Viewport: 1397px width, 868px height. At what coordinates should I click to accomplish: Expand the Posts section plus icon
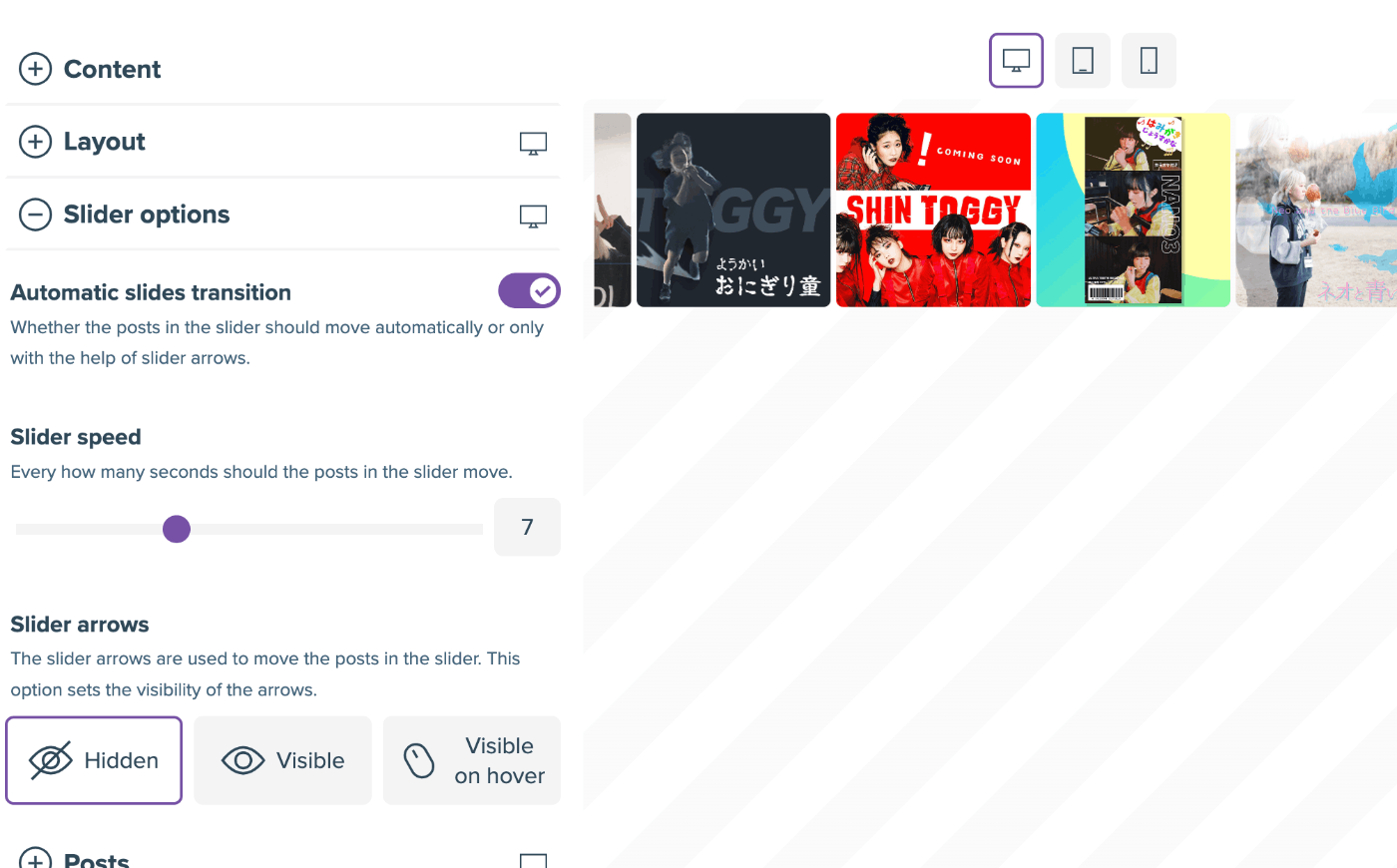[x=35, y=860]
